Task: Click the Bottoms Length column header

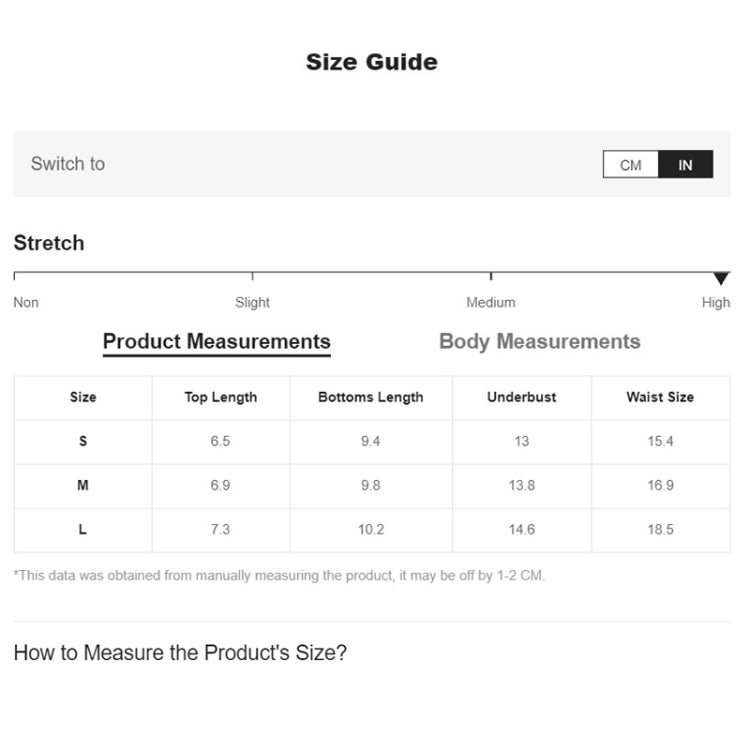Action: click(370, 397)
